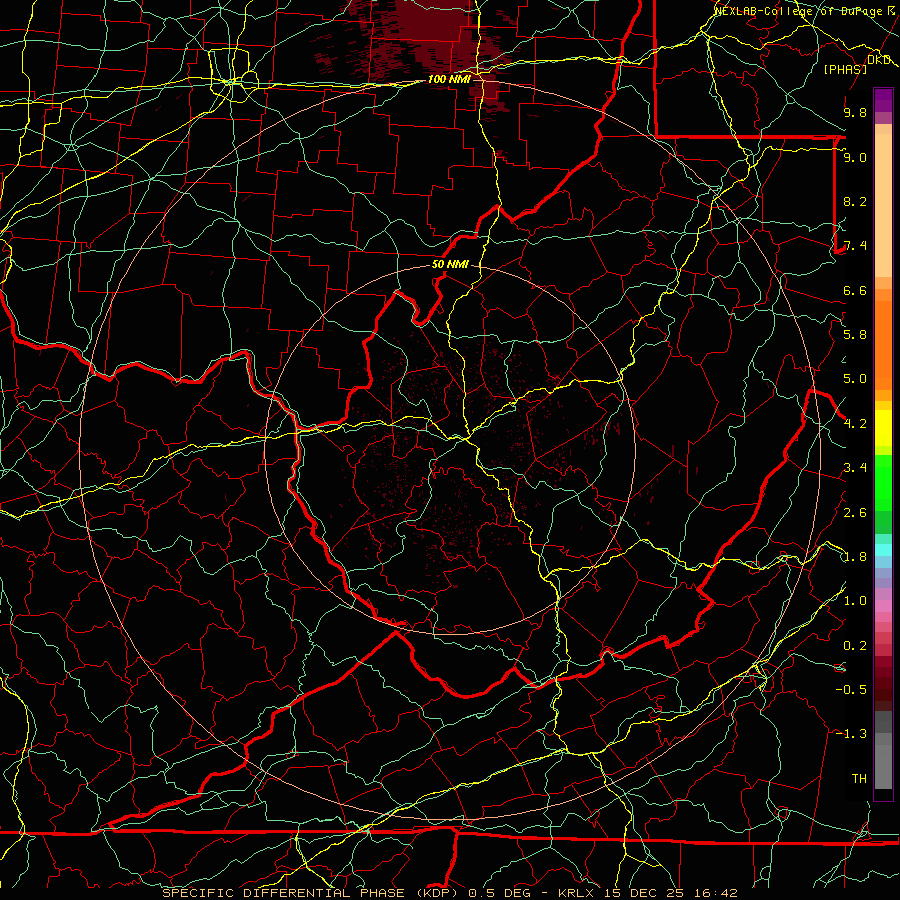
Task: Click the "KRLX" radar site identifier
Action: click(x=577, y=893)
